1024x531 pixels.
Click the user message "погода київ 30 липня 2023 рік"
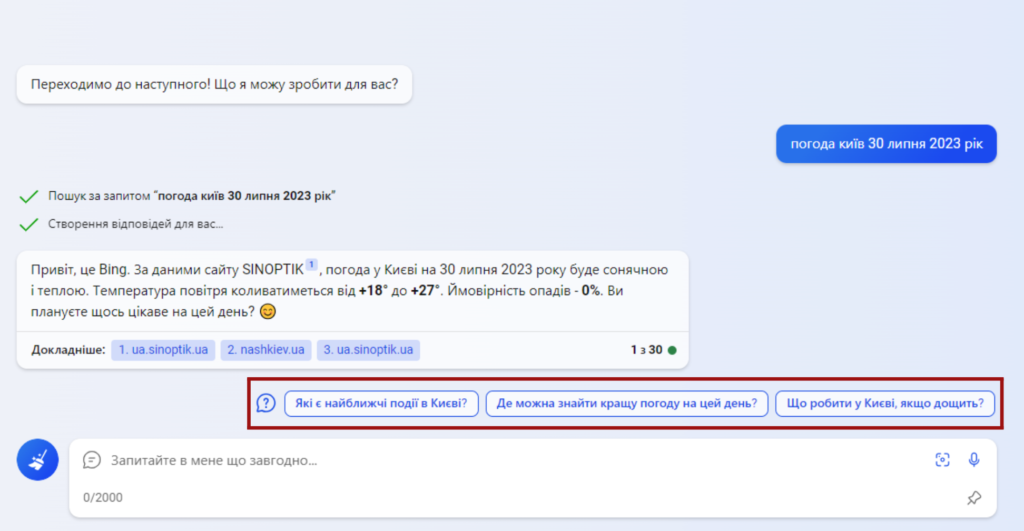click(886, 144)
